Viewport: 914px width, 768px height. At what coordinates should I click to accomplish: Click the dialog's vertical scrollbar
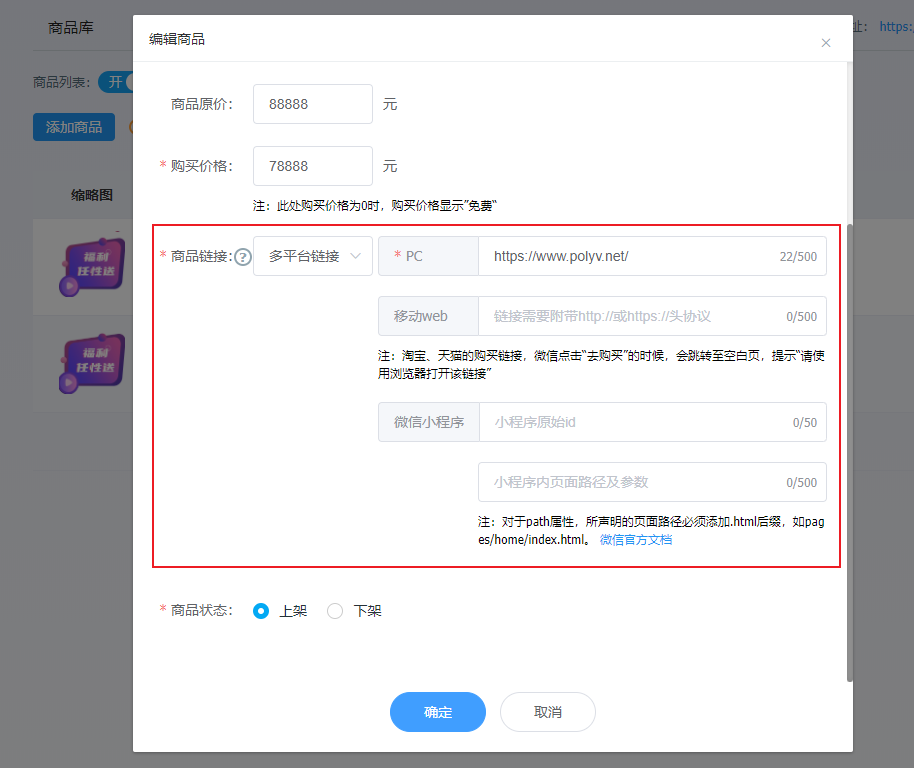tap(850, 450)
